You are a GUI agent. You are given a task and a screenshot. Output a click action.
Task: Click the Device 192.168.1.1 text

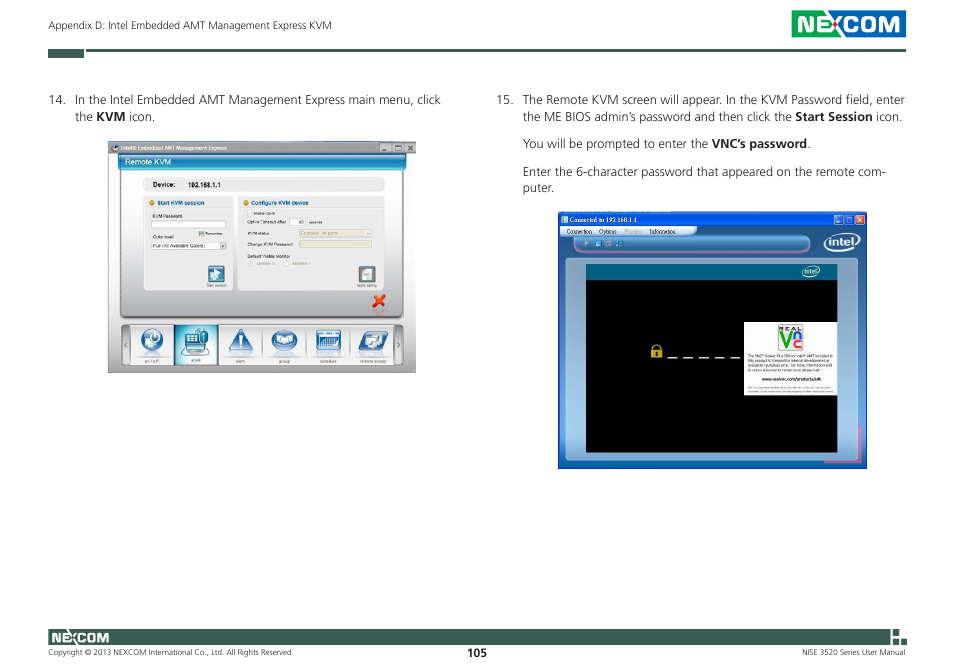(x=187, y=185)
